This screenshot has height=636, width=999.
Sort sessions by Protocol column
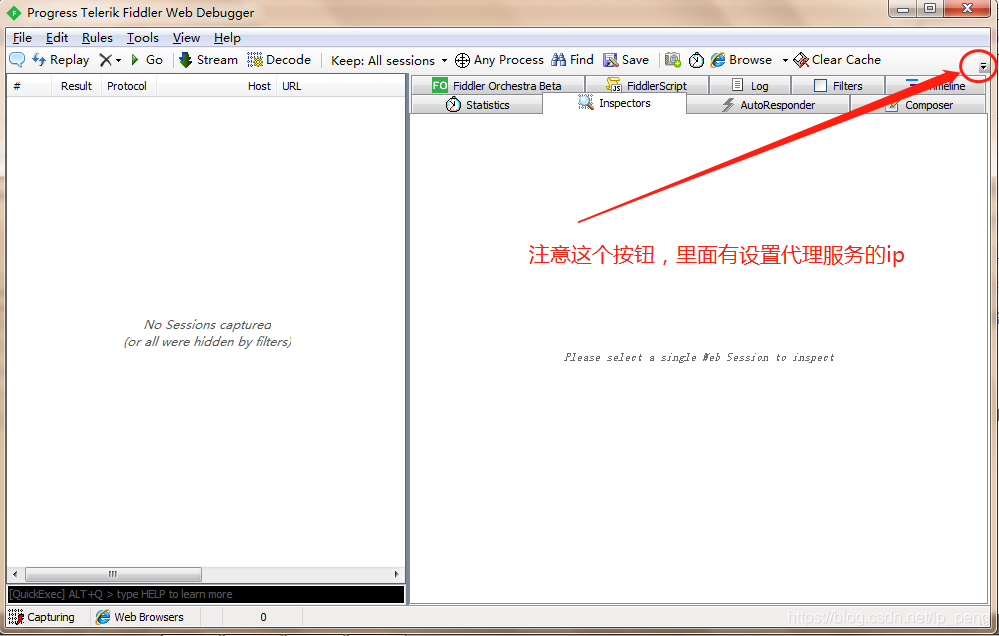point(128,86)
